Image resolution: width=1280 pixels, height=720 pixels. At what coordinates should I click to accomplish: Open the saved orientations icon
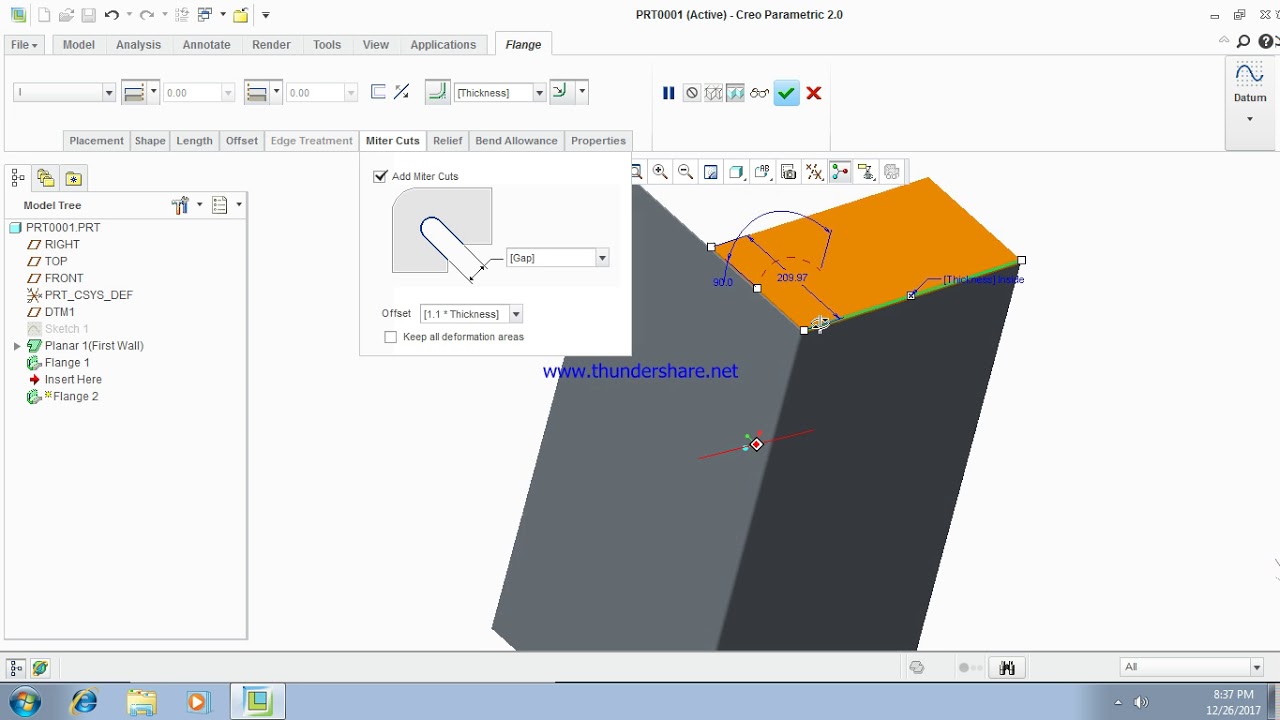click(x=763, y=172)
